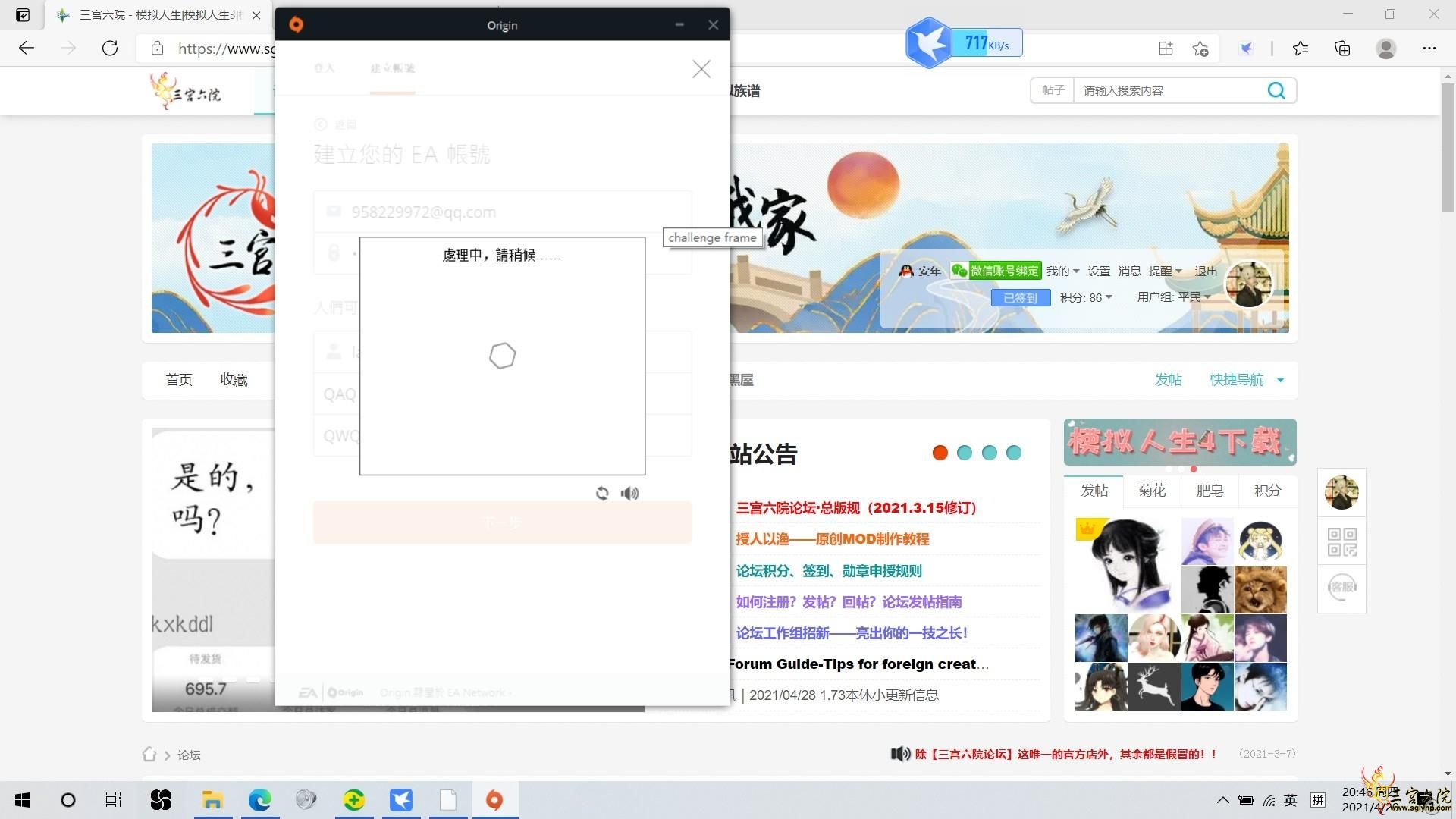Select the 发帖 ranking tab
The image size is (1456, 819).
pos(1094,491)
